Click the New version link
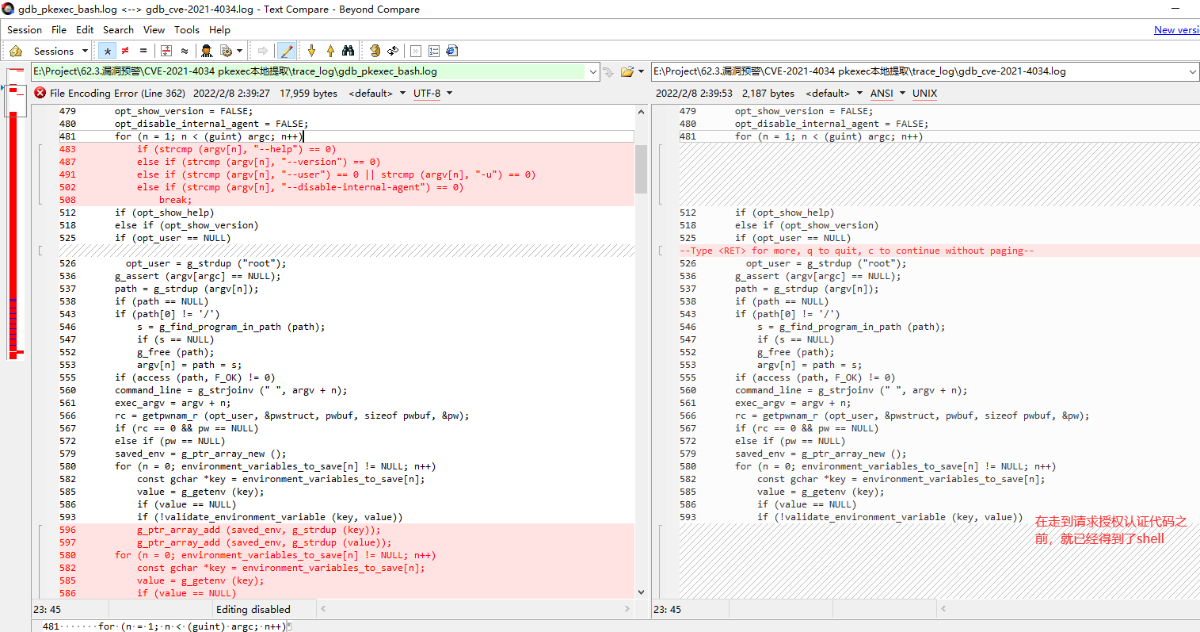 click(x=1176, y=30)
